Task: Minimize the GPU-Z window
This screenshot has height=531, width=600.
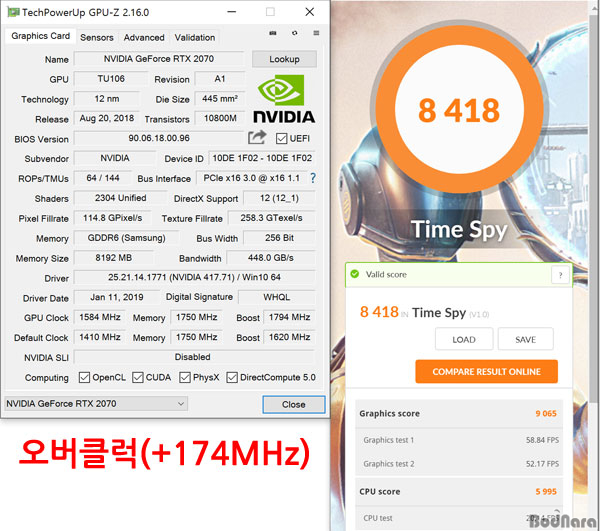Action: [232, 12]
